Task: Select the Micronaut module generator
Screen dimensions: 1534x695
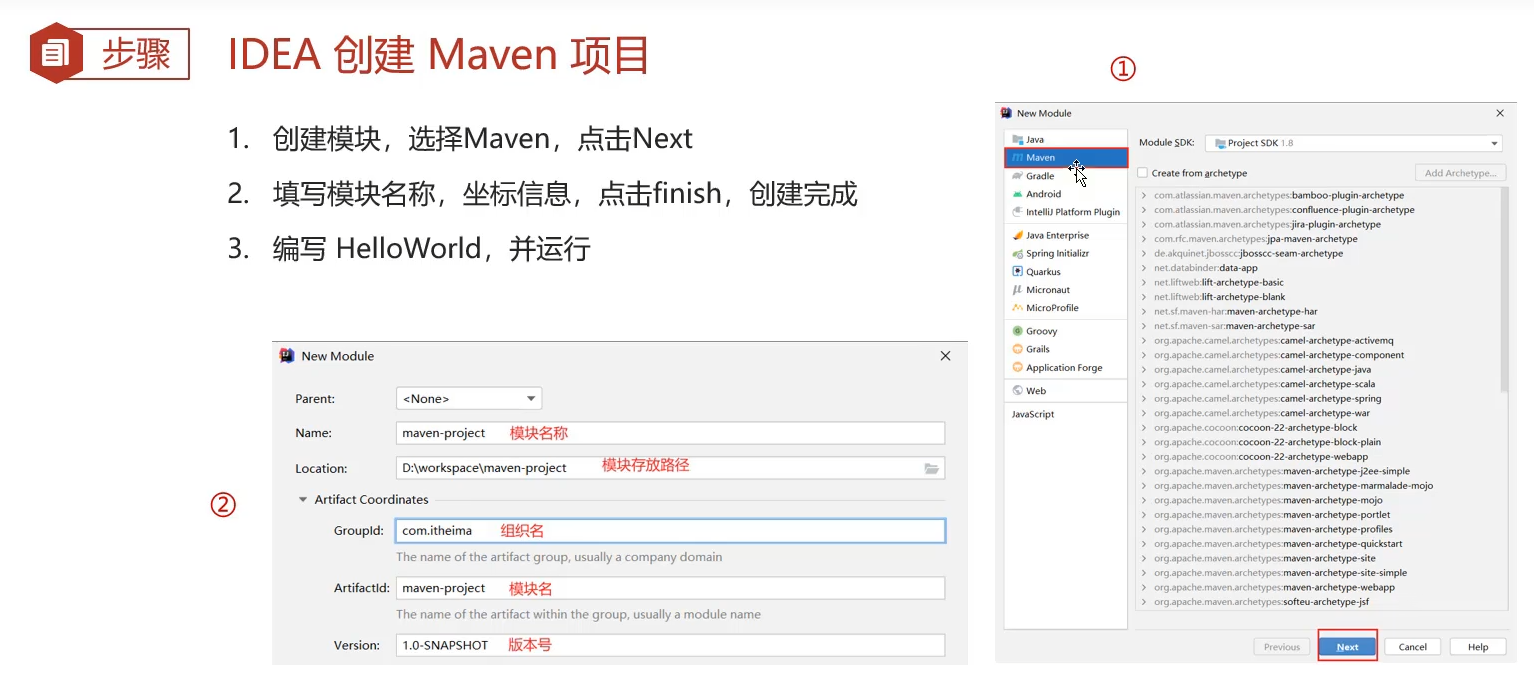Action: click(1045, 289)
